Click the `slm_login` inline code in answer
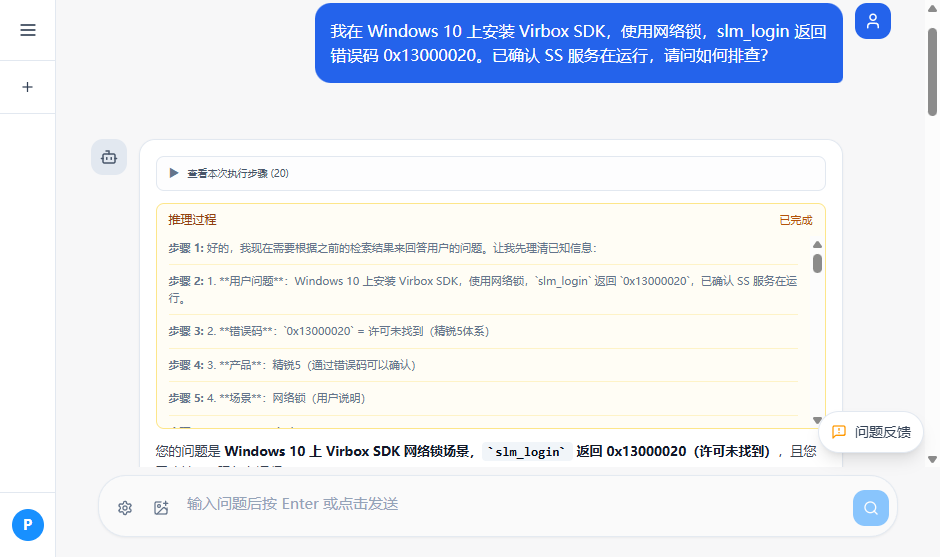Viewport: 940px width, 557px height. click(x=526, y=451)
